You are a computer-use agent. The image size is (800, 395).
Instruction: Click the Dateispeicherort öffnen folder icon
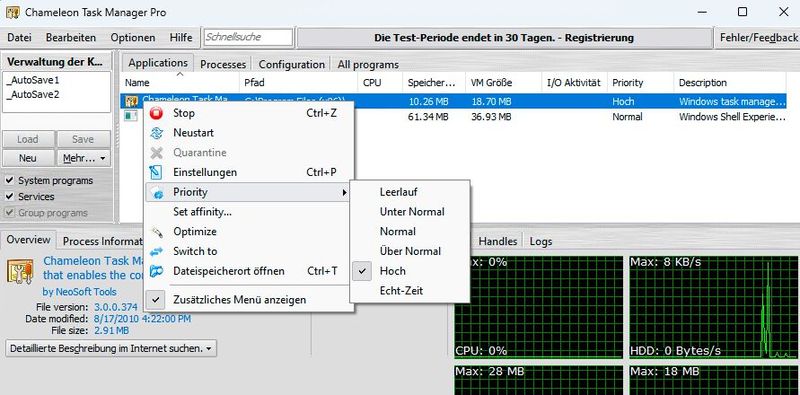pos(157,271)
